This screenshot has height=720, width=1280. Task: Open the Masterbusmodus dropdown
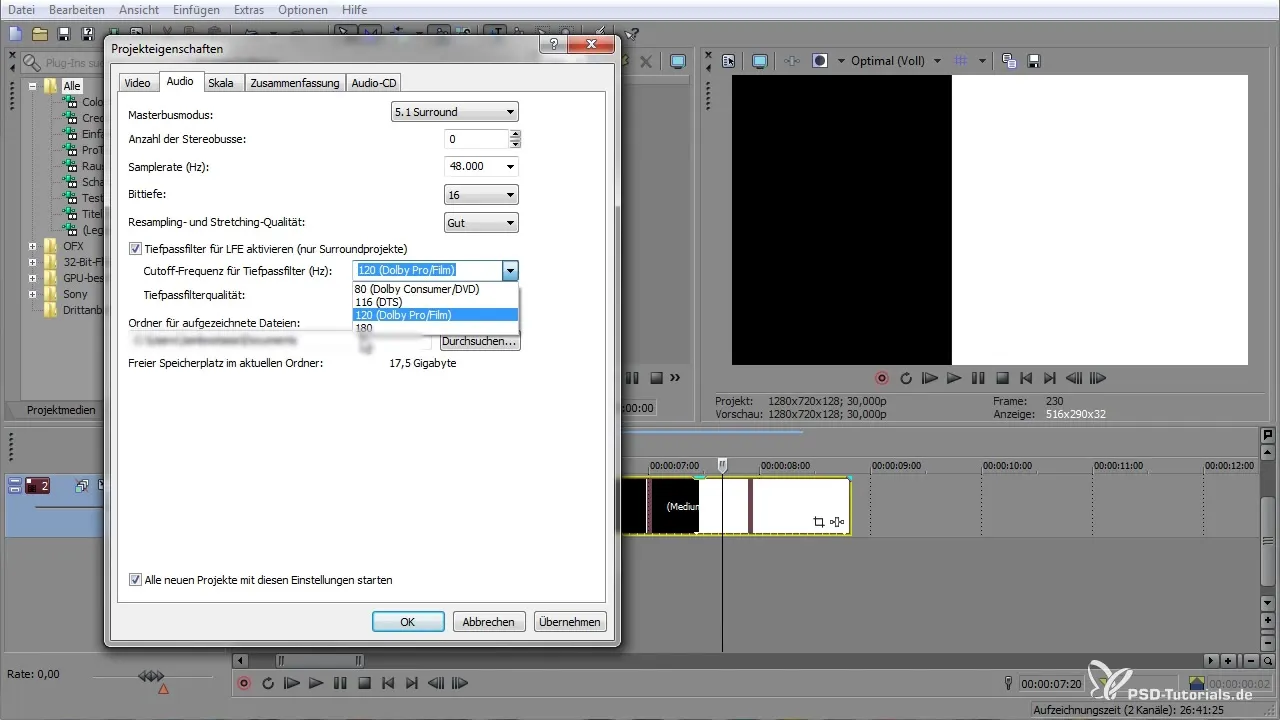point(455,113)
